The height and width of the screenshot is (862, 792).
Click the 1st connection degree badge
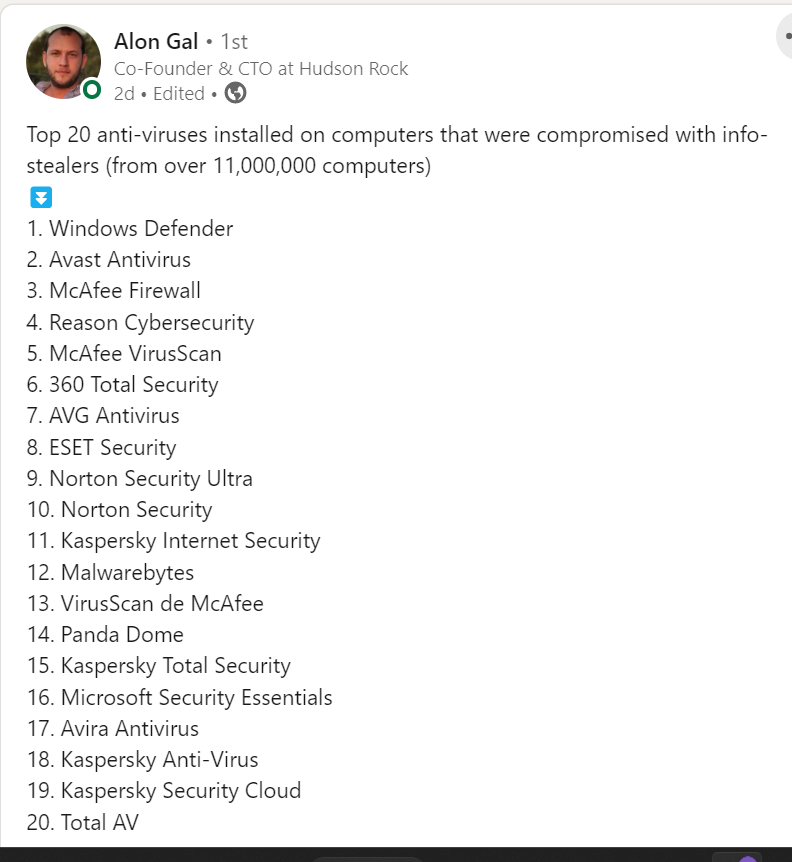[232, 41]
